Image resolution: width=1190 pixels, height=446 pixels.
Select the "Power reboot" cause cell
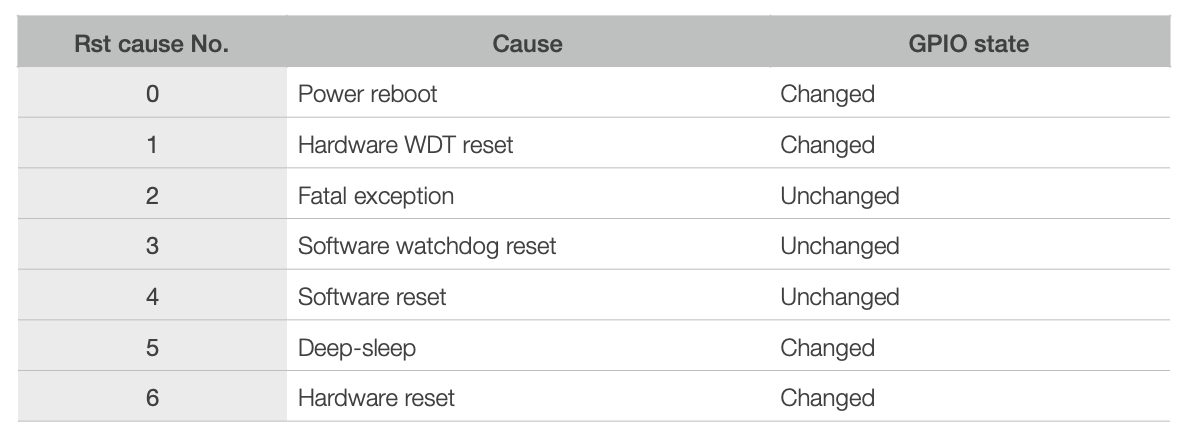pyautogui.click(x=368, y=95)
